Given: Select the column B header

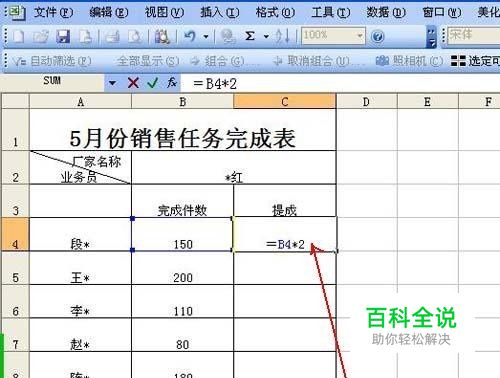Looking at the screenshot, I should (183, 102).
